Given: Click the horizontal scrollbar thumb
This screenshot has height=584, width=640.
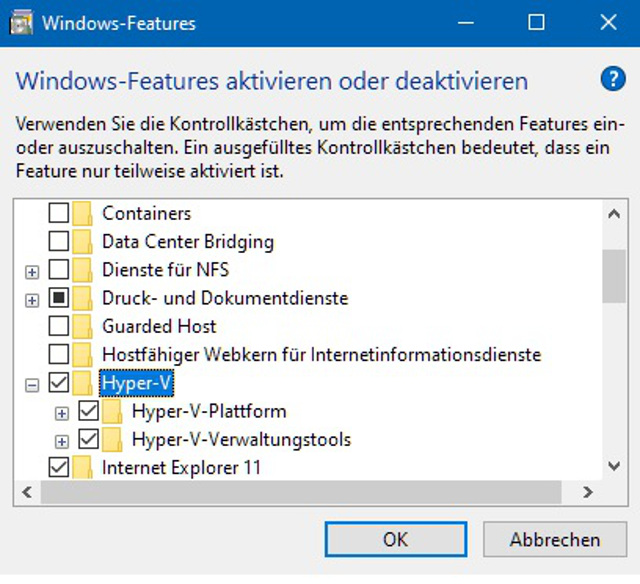Looking at the screenshot, I should pyautogui.click(x=301, y=492).
